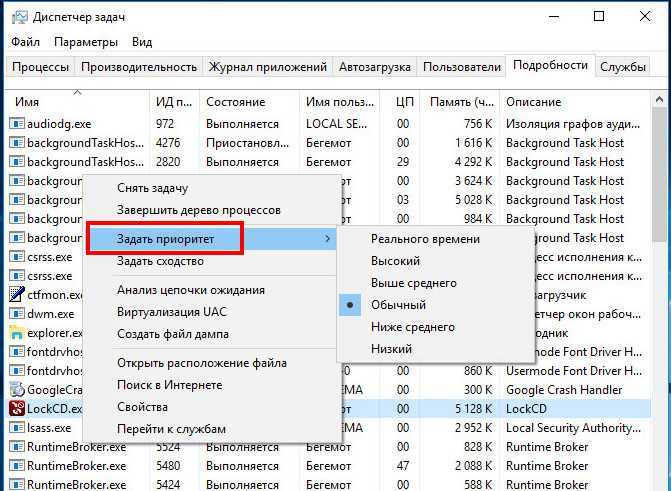The height and width of the screenshot is (491, 671).
Task: Maximize the Task Manager window
Action: [599, 17]
